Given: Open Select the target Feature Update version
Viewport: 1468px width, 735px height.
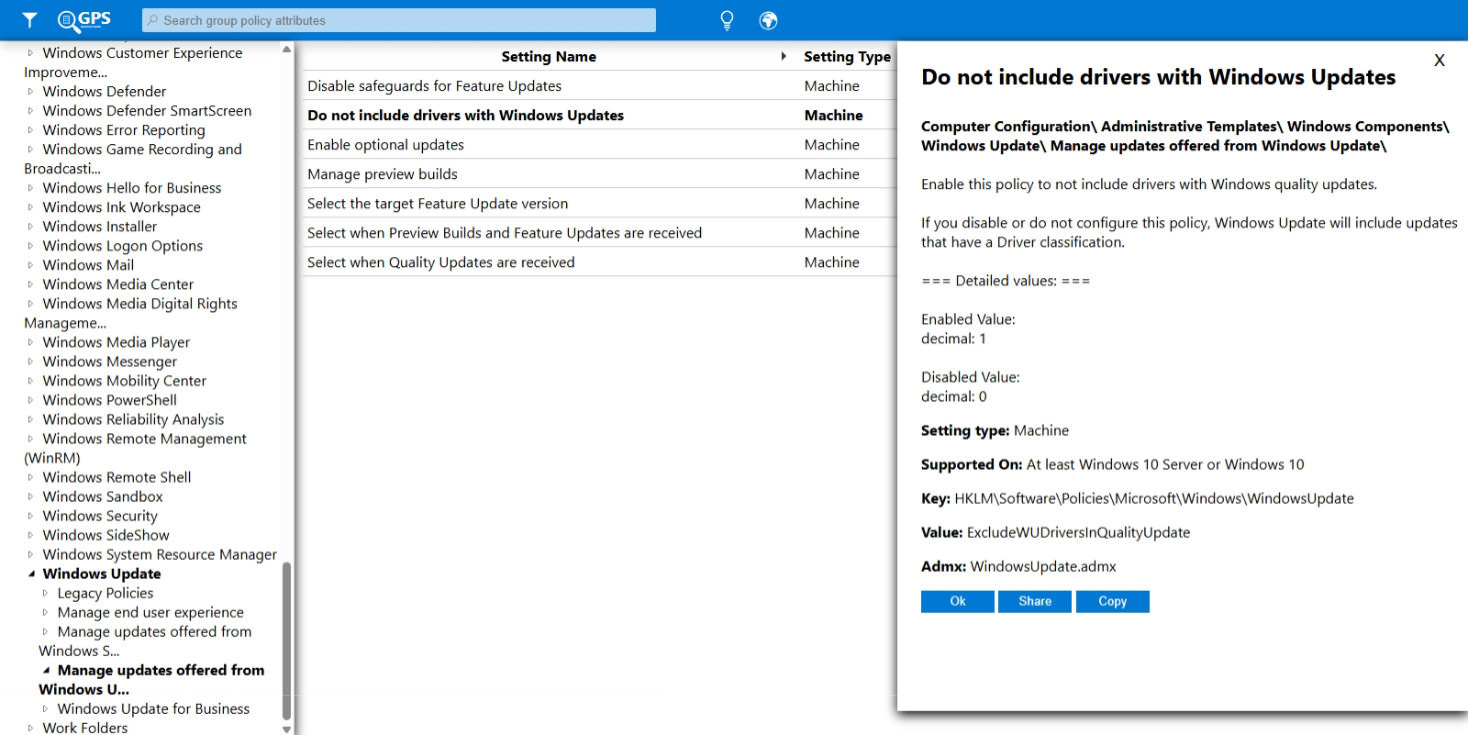Looking at the screenshot, I should tap(438, 203).
